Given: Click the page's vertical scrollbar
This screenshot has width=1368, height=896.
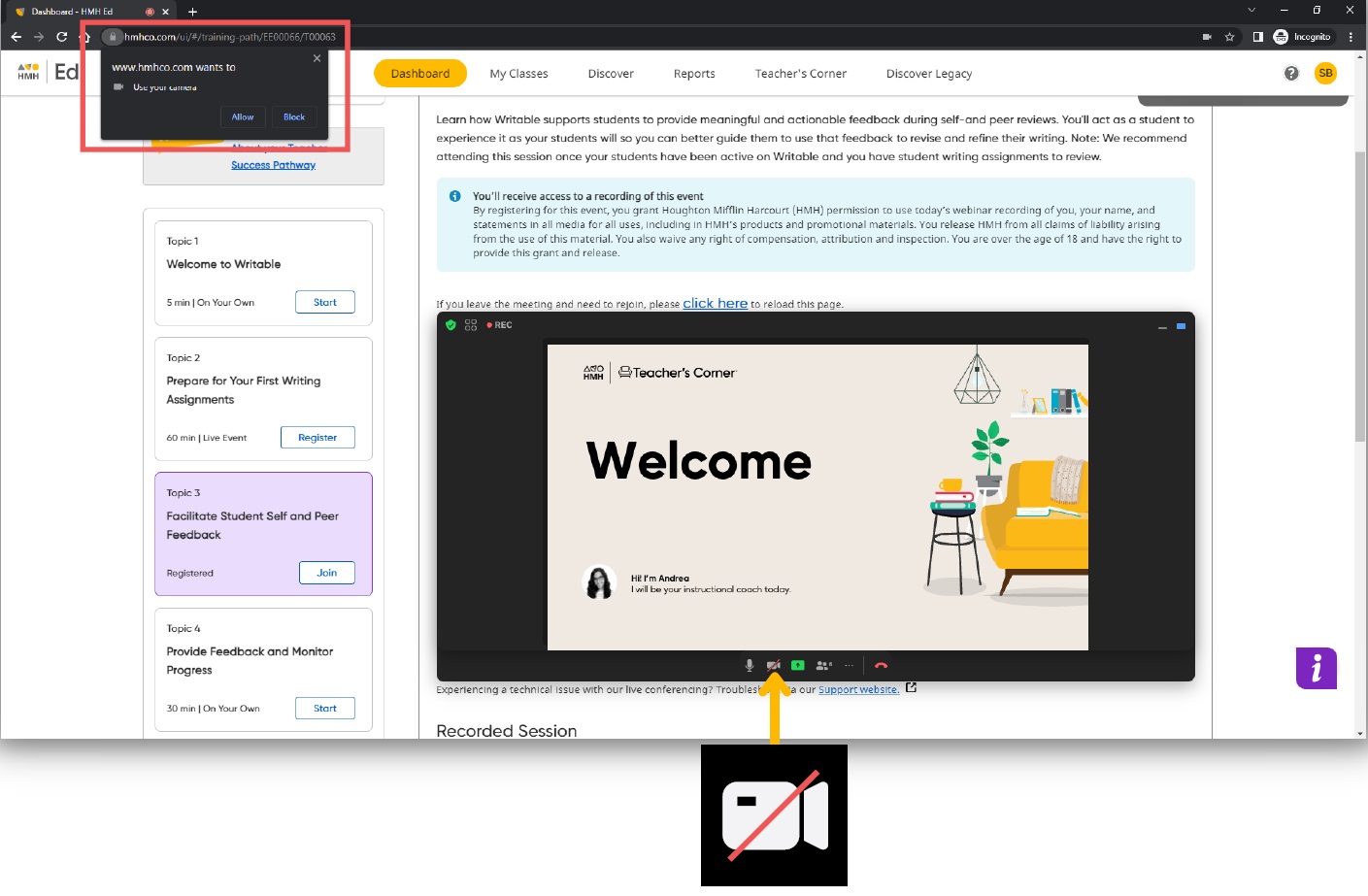Looking at the screenshot, I should (x=1360, y=291).
